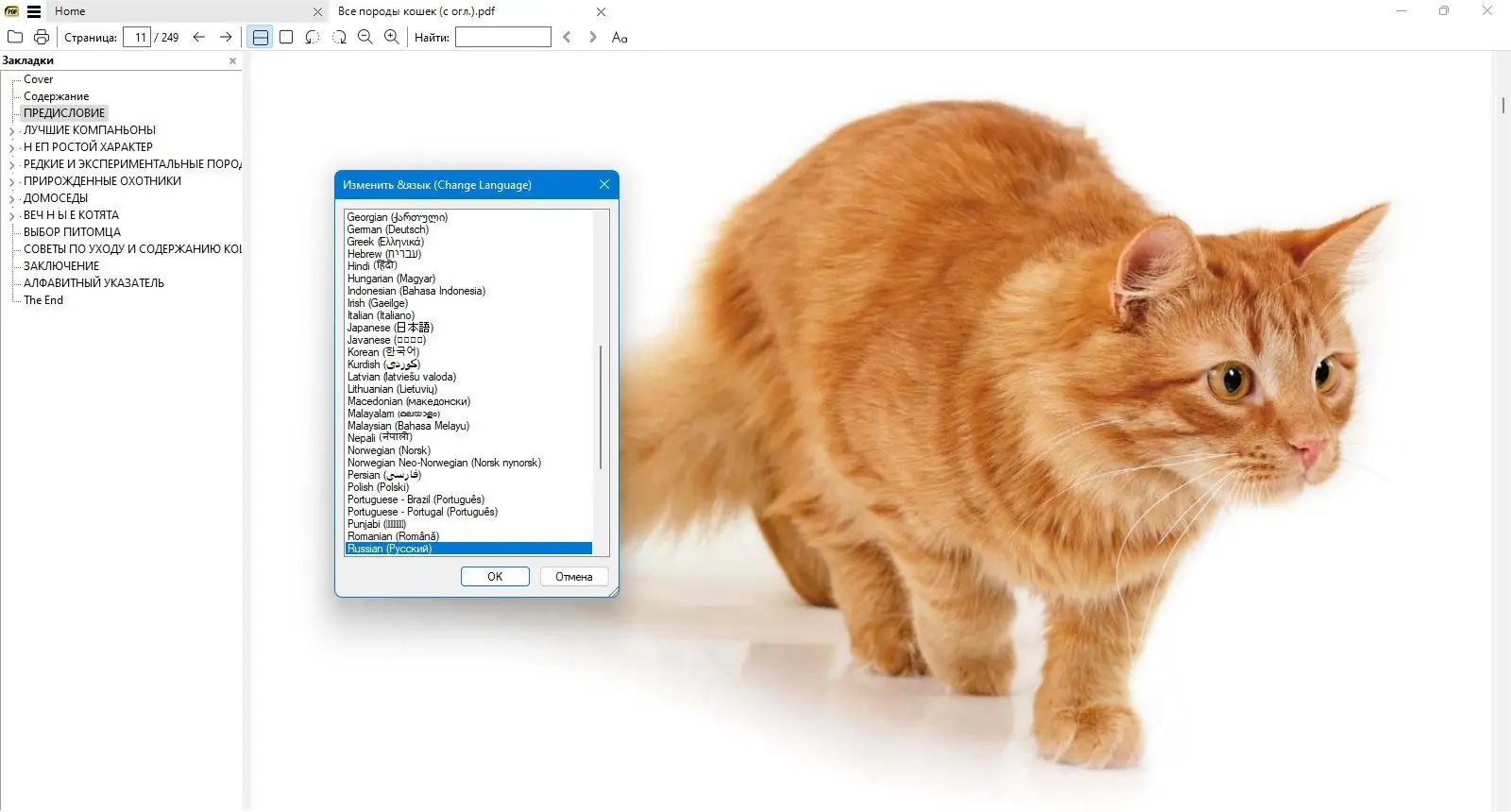Select Japanese language entry
This screenshot has height=812, width=1511.
(390, 328)
